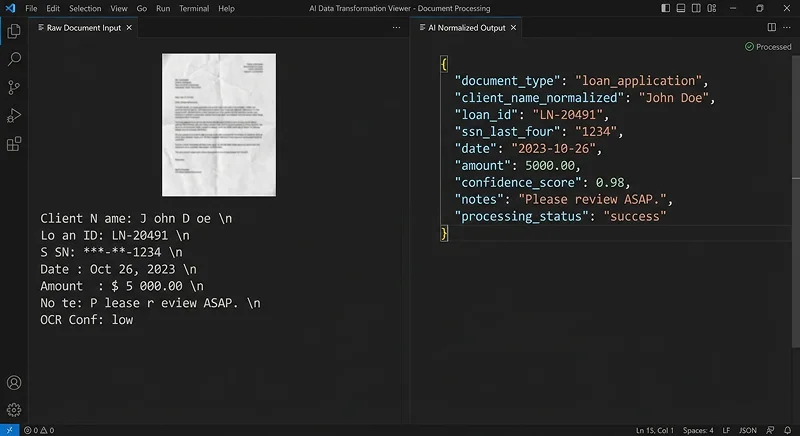800x436 pixels.
Task: Open the Accounts menu icon
Action: click(x=14, y=383)
